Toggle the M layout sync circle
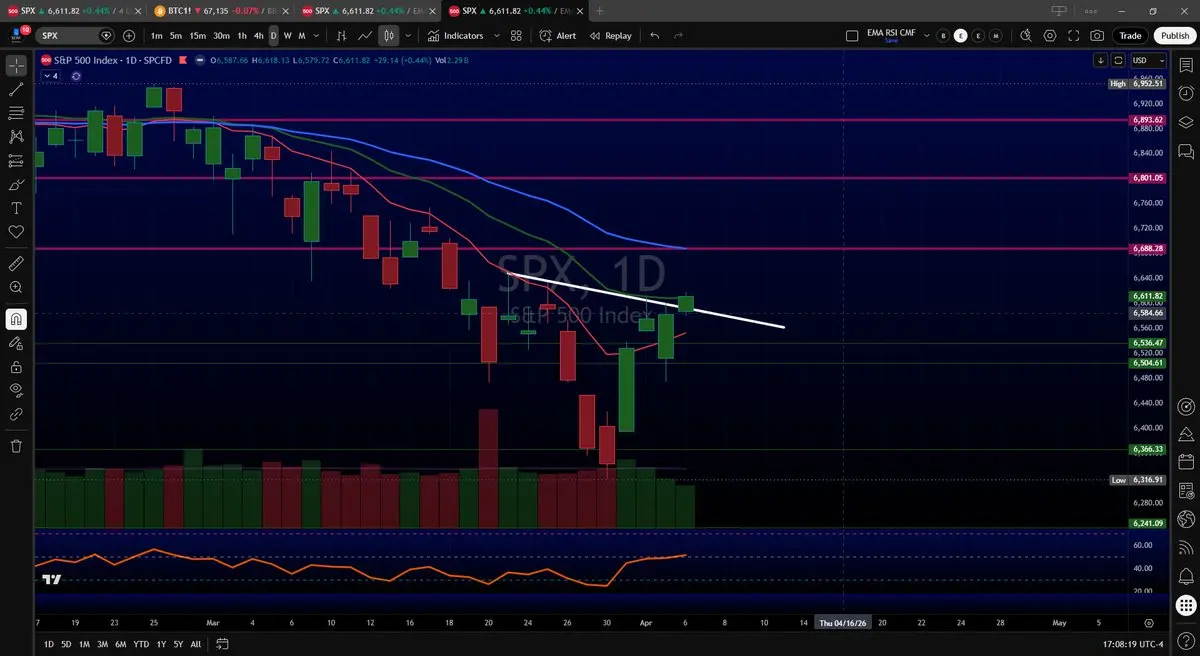Viewport: 1200px width, 656px height. click(x=997, y=36)
